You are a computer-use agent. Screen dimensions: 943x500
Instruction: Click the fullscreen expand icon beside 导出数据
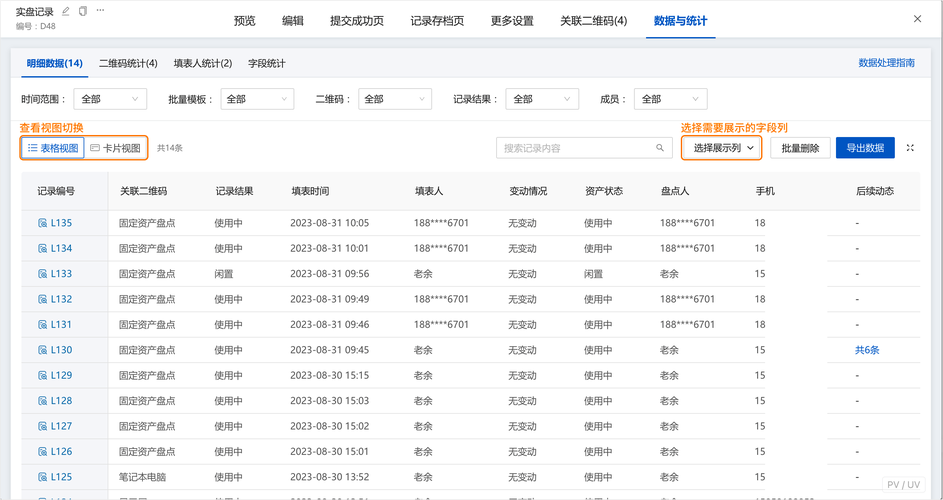pos(910,148)
